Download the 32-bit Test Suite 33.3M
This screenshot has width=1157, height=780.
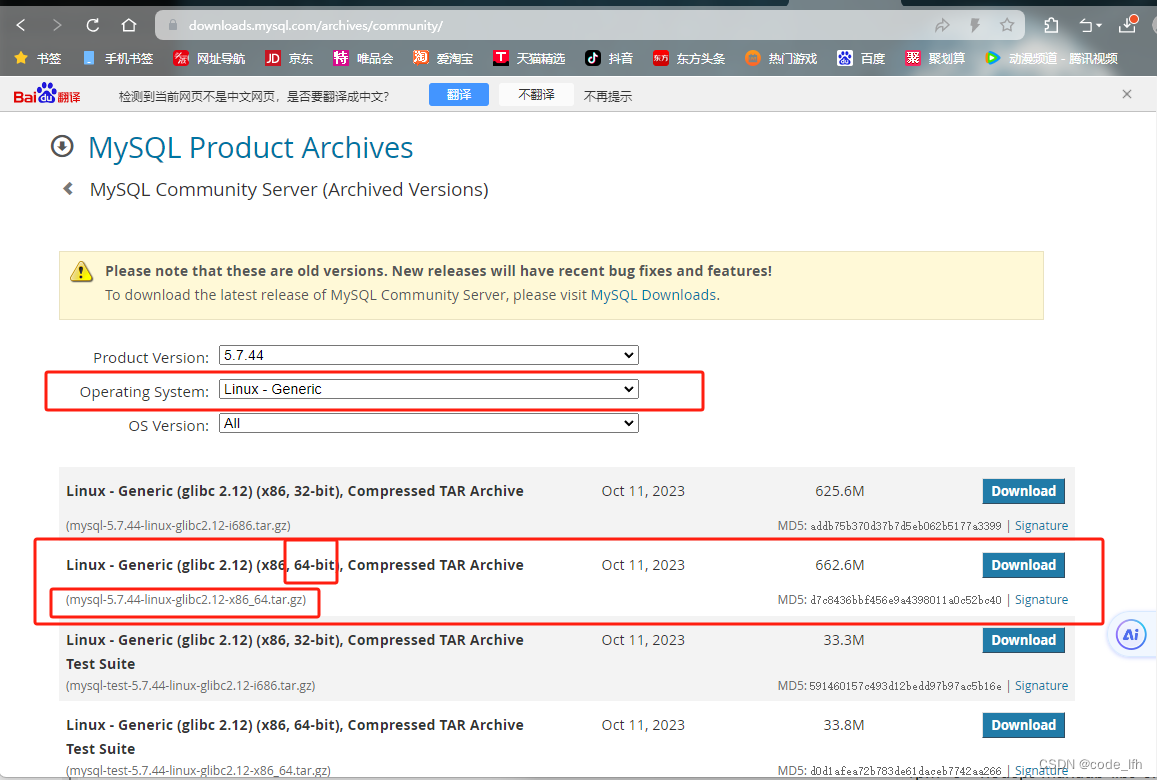pos(1023,640)
